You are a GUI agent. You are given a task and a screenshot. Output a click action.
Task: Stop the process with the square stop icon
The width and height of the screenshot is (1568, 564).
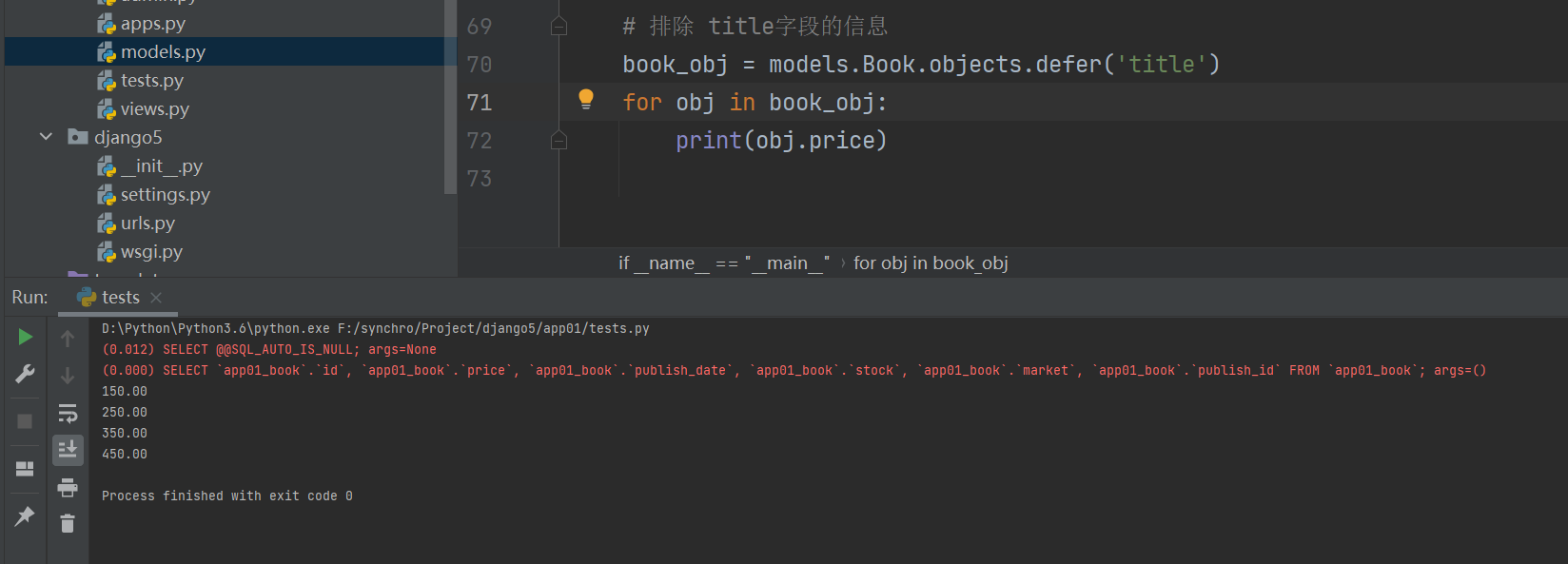(26, 420)
